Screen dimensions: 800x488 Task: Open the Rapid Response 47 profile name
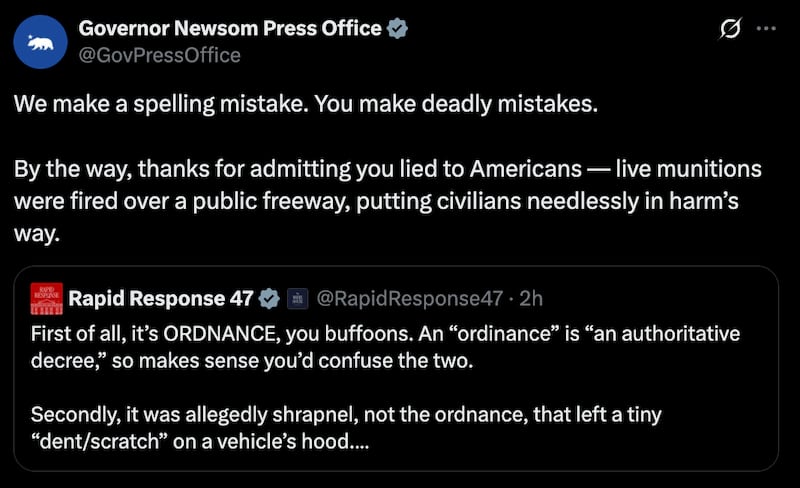(160, 297)
